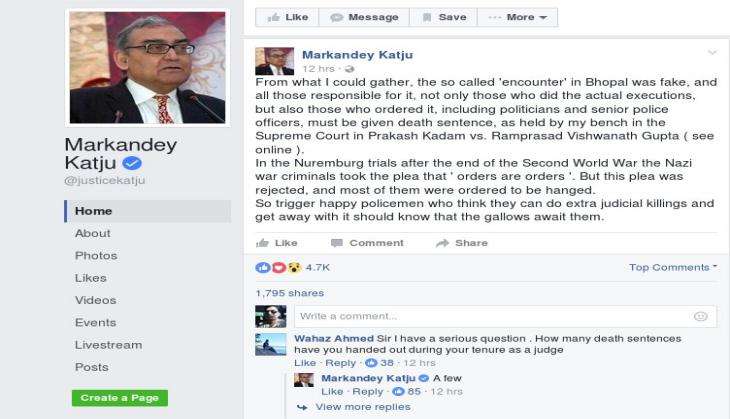Click the Save bookmark button

443,17
